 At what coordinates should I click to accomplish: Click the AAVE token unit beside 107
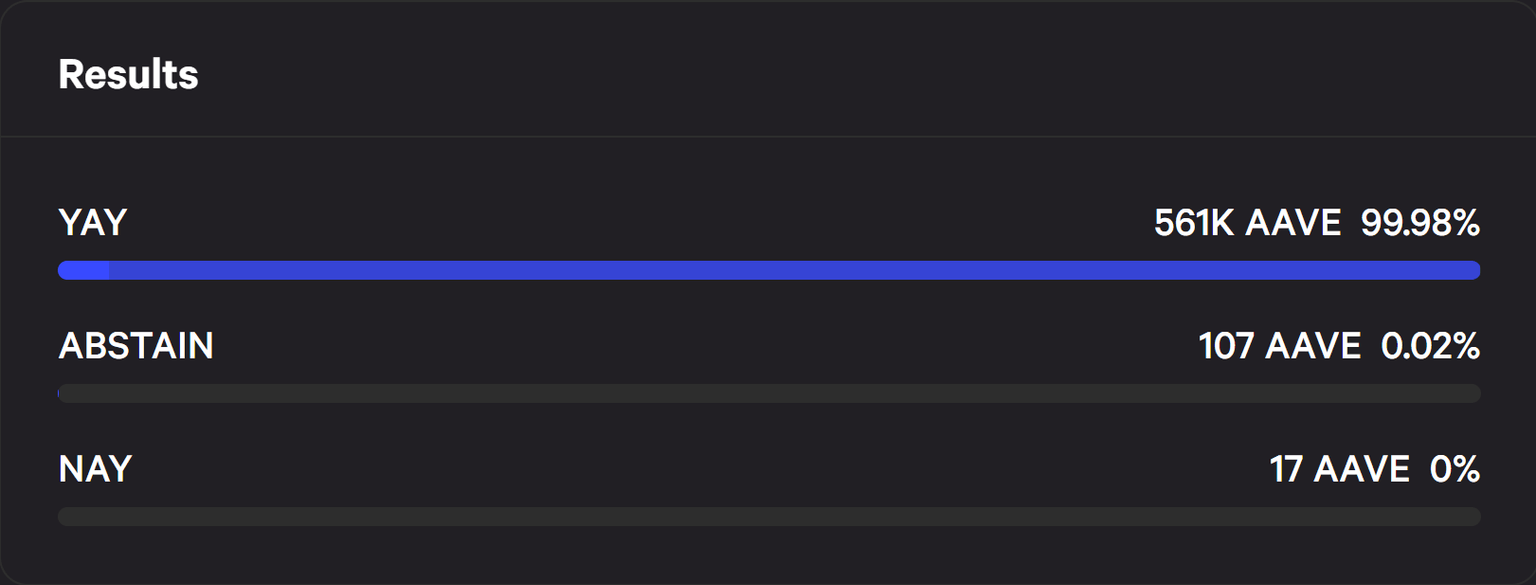coord(1313,346)
